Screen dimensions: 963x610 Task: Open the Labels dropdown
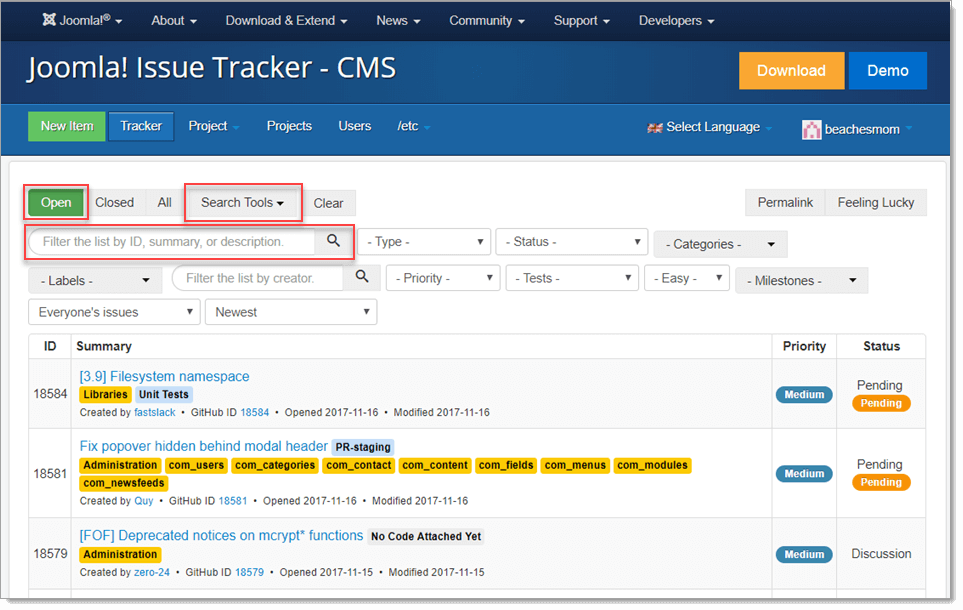point(95,281)
